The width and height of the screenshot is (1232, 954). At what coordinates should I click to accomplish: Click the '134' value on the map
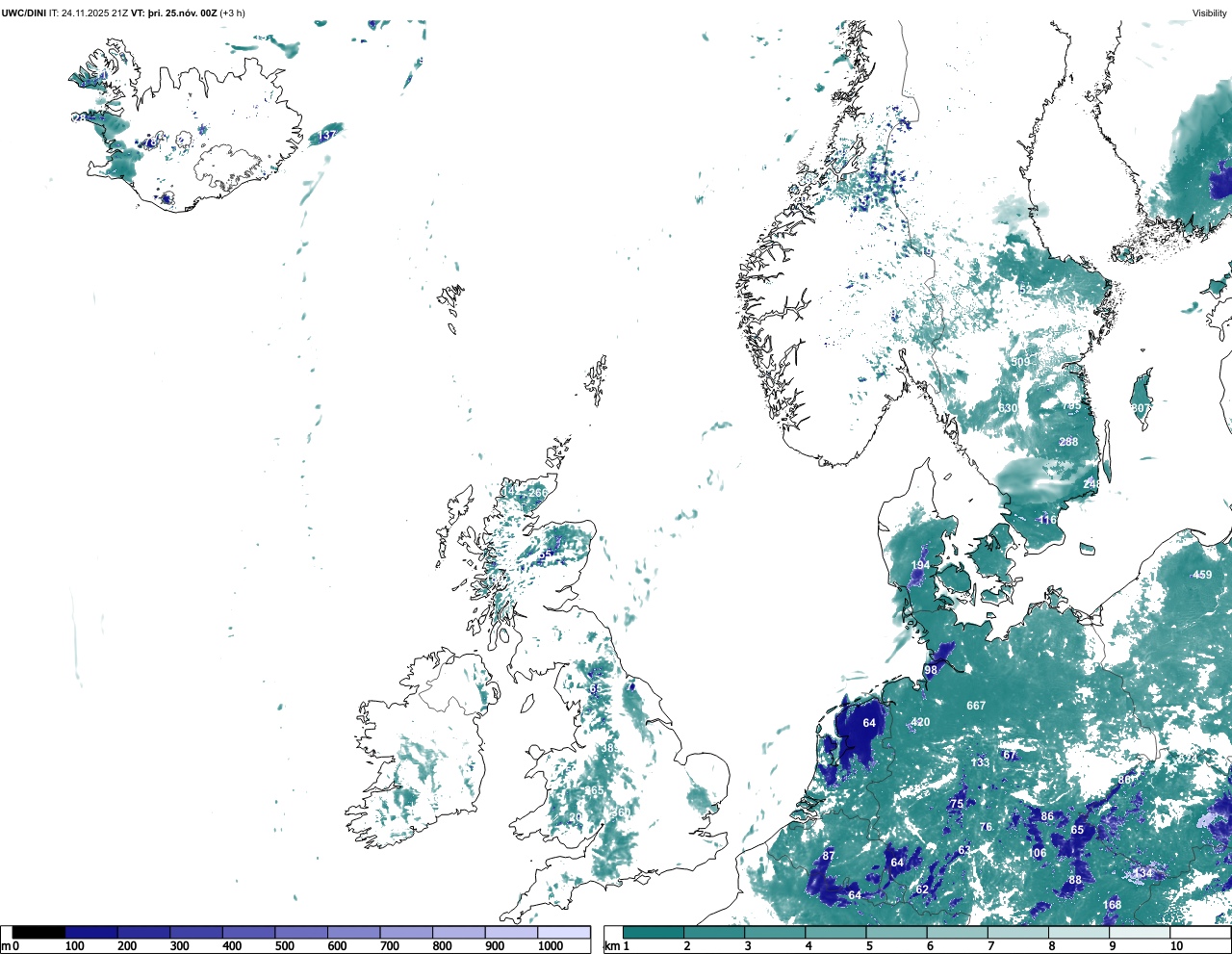pyautogui.click(x=1142, y=873)
